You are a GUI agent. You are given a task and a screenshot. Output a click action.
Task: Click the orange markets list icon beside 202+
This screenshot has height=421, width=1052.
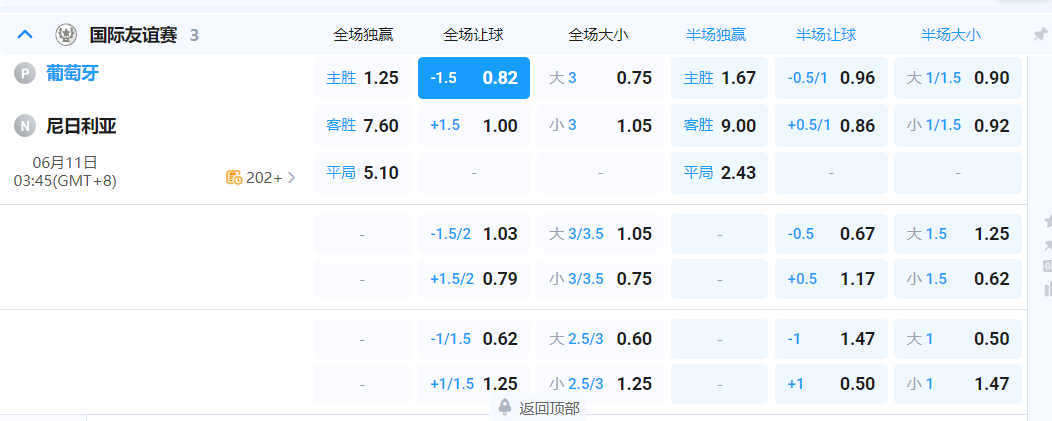coord(234,178)
